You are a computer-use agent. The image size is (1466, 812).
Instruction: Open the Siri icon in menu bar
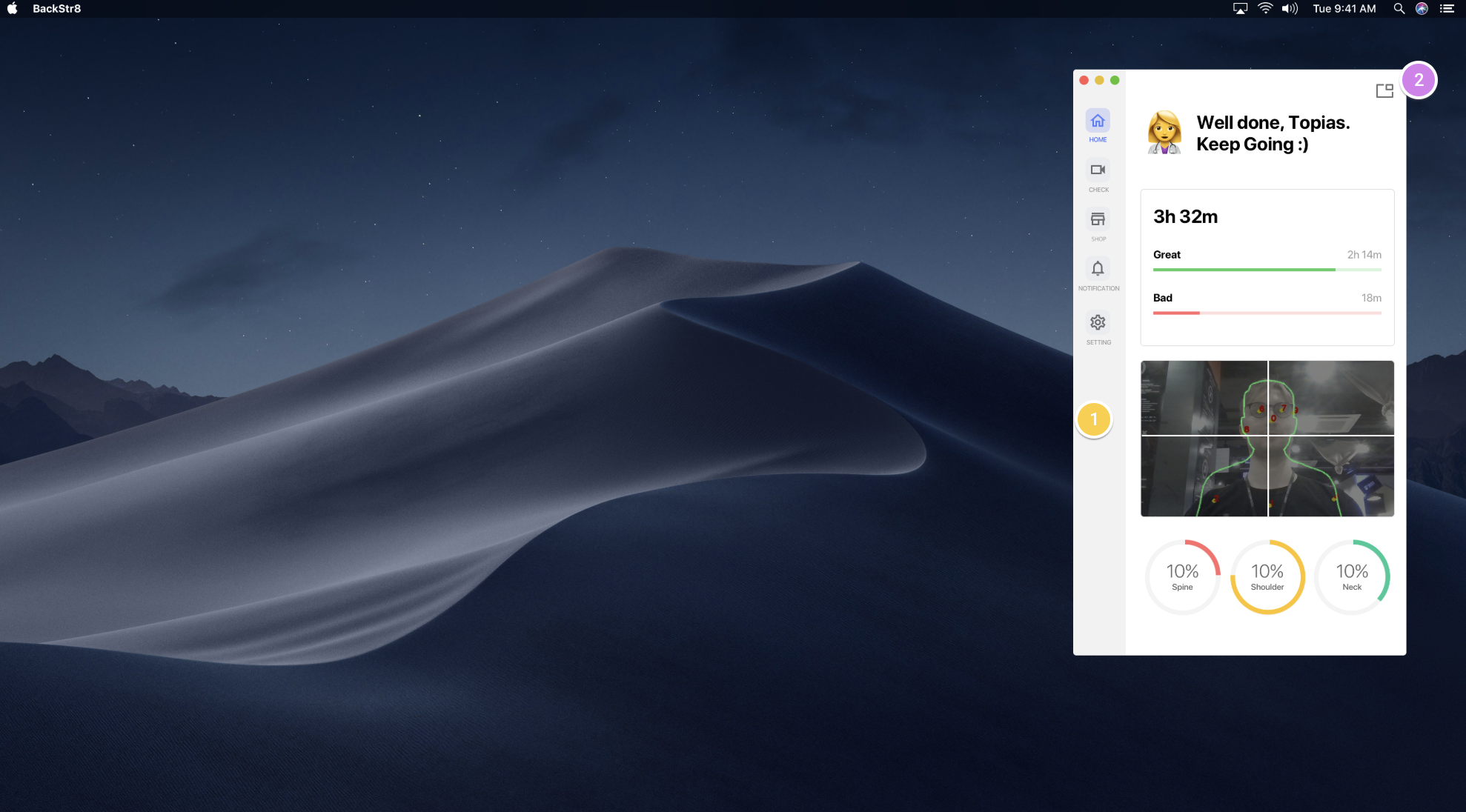click(x=1422, y=9)
